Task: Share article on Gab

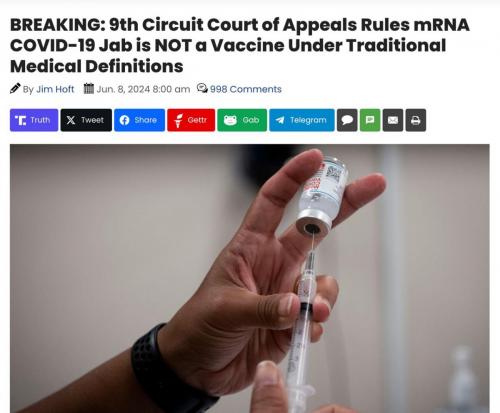Action: 242,120
